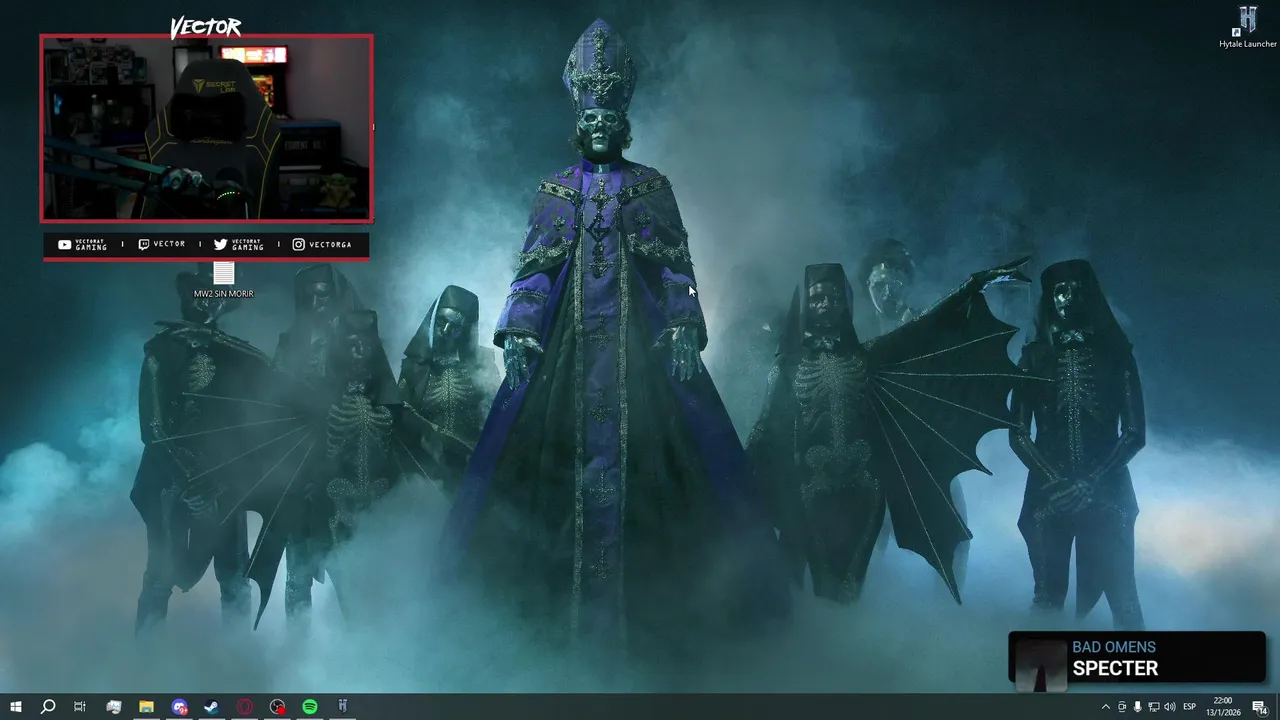
Task: Show hidden system tray icons
Action: click(x=1105, y=707)
